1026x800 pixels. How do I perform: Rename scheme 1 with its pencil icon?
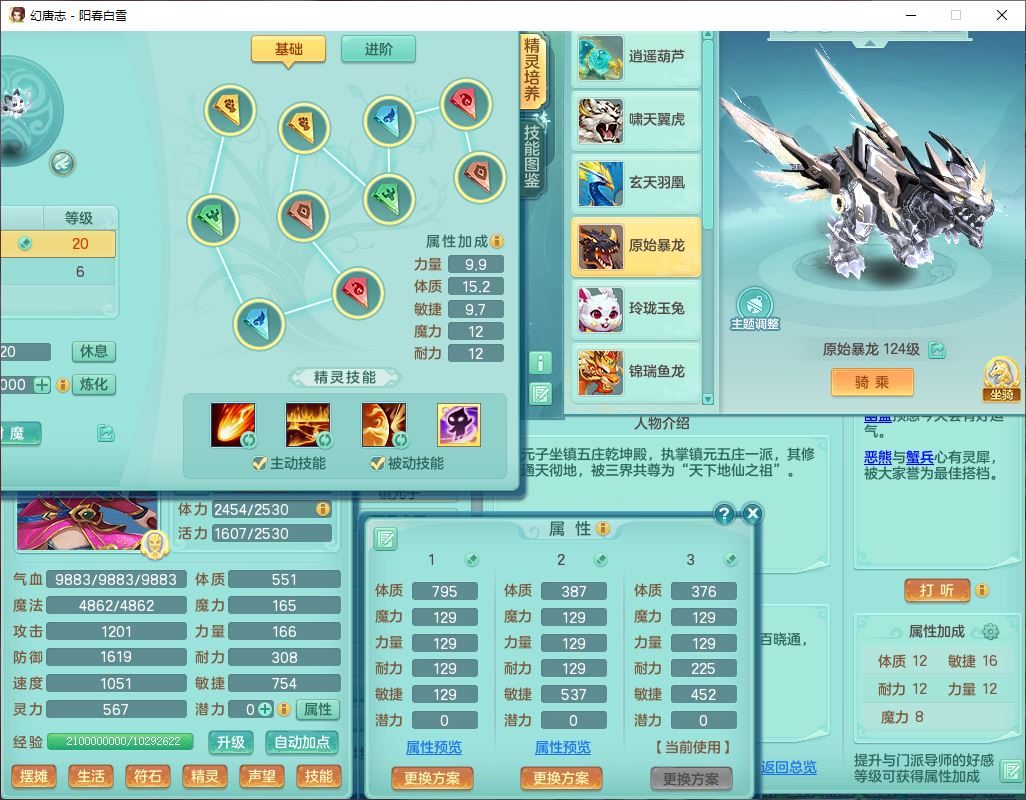coord(471,560)
